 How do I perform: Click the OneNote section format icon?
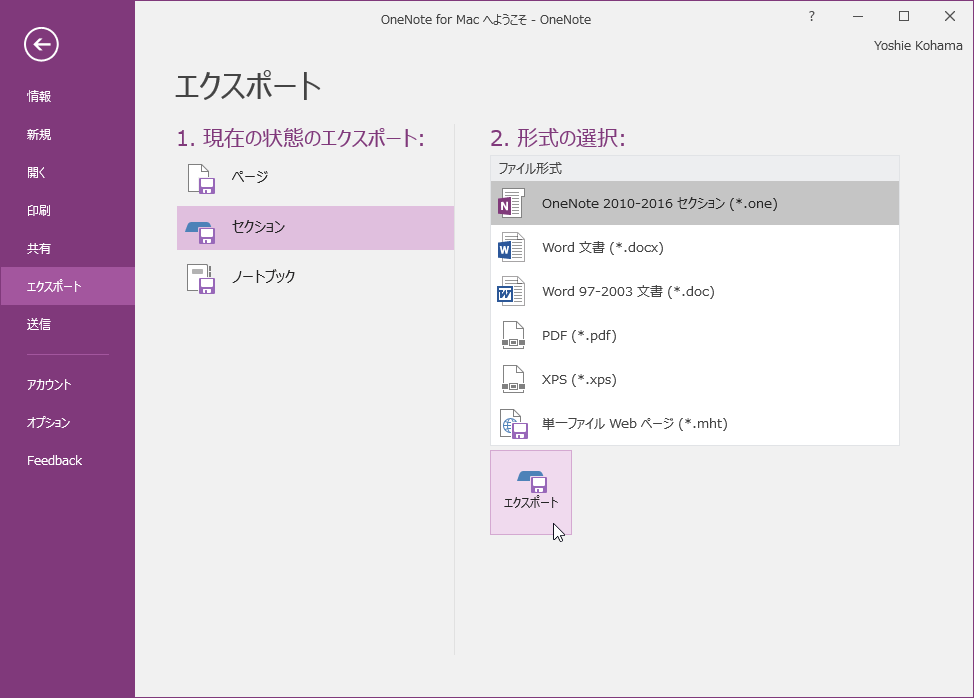pyautogui.click(x=511, y=203)
